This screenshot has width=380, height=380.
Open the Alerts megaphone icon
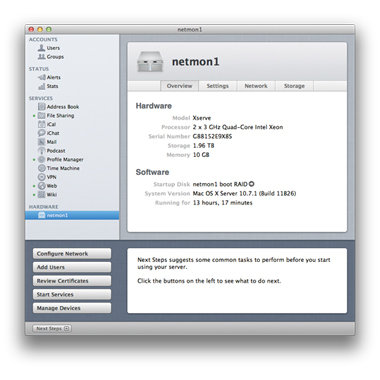click(41, 77)
